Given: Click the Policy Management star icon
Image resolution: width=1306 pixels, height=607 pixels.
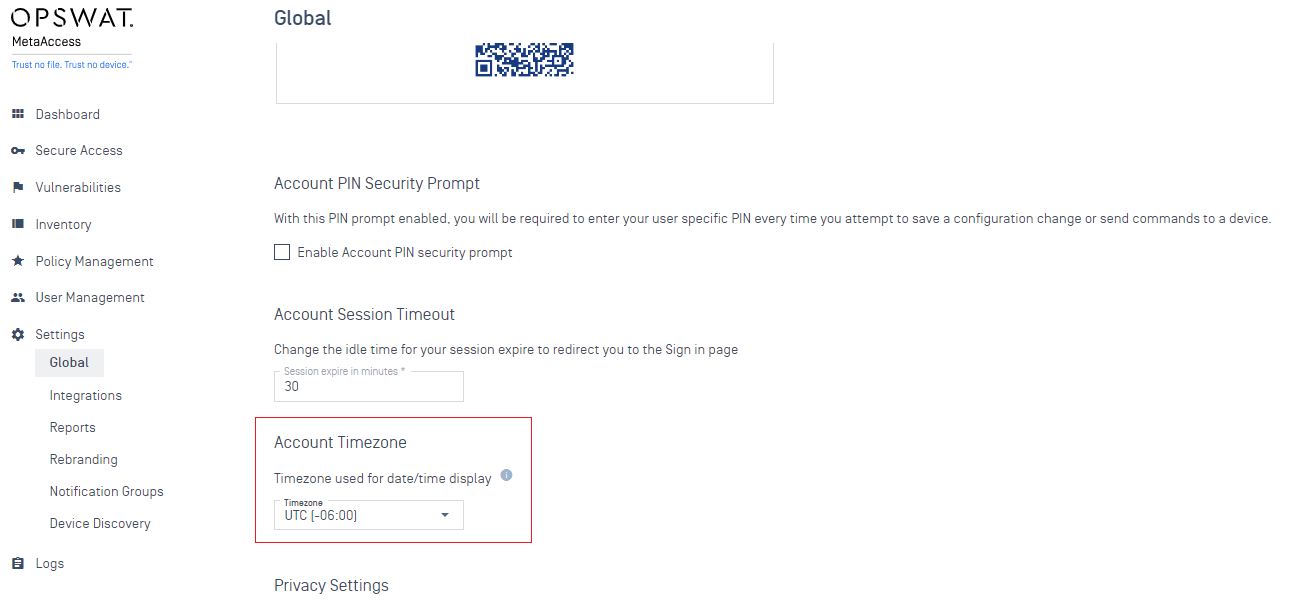Looking at the screenshot, I should (17, 261).
